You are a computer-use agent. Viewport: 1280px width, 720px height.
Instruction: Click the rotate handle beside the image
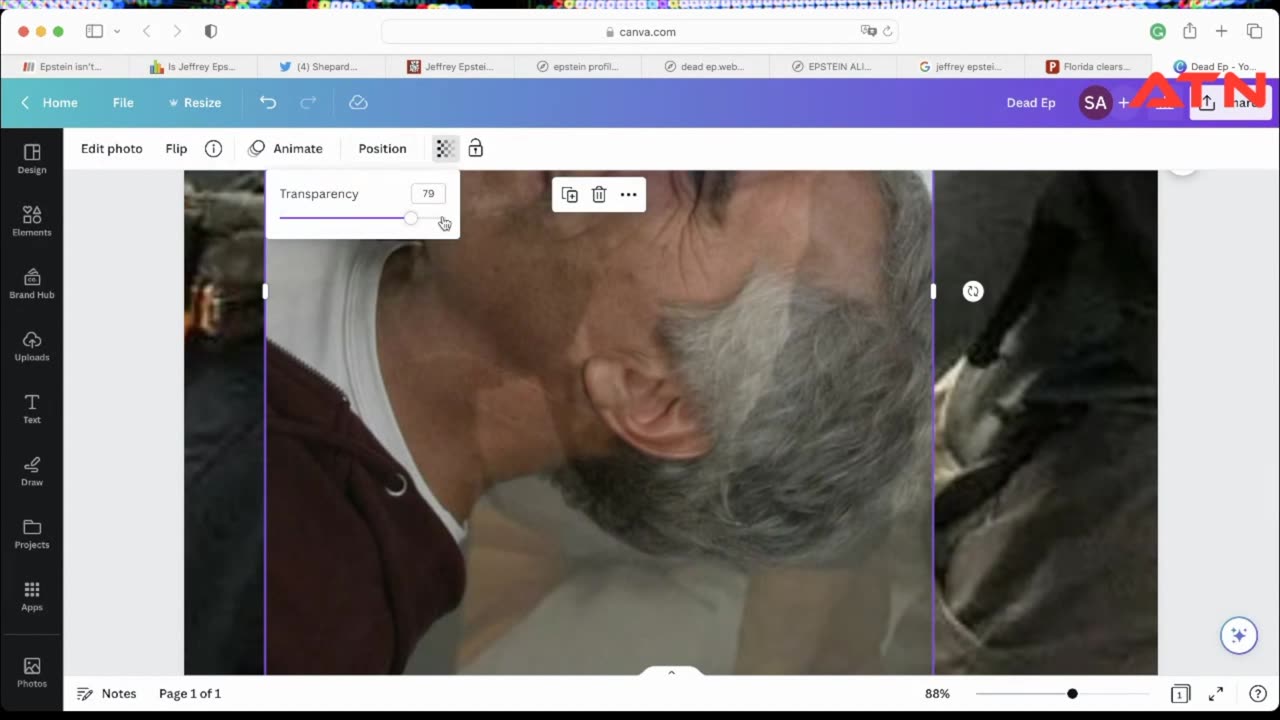(x=973, y=291)
